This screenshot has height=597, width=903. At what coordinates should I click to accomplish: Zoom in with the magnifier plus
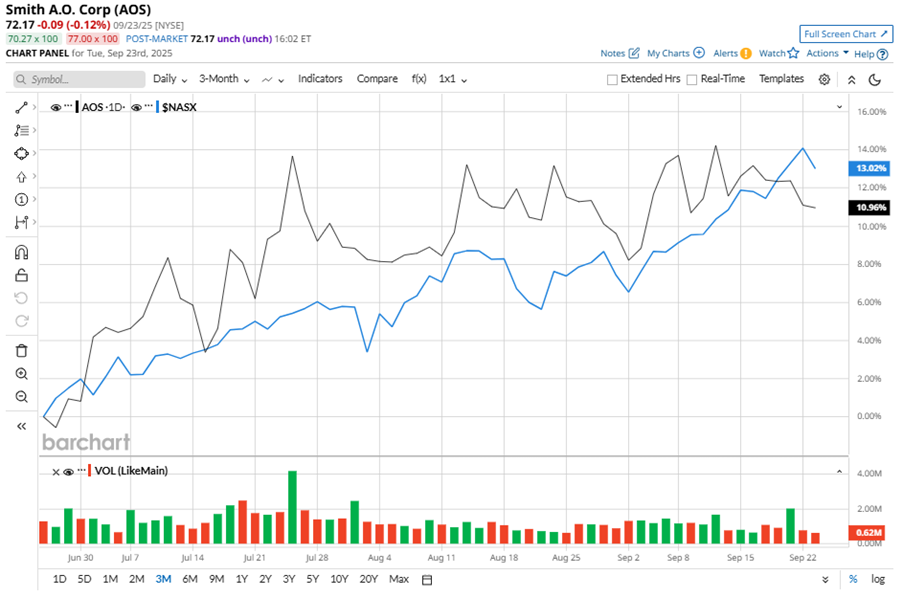21,374
